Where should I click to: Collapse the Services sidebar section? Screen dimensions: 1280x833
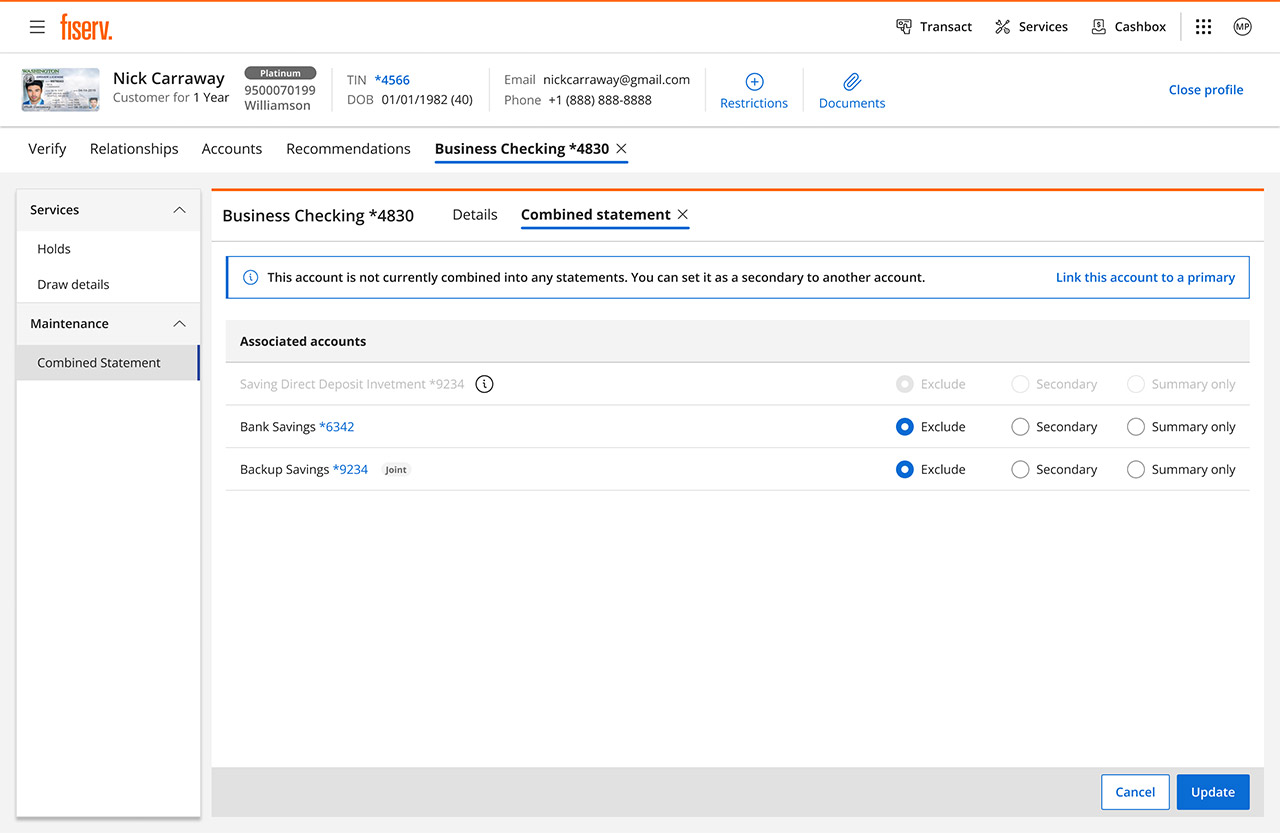tap(180, 210)
